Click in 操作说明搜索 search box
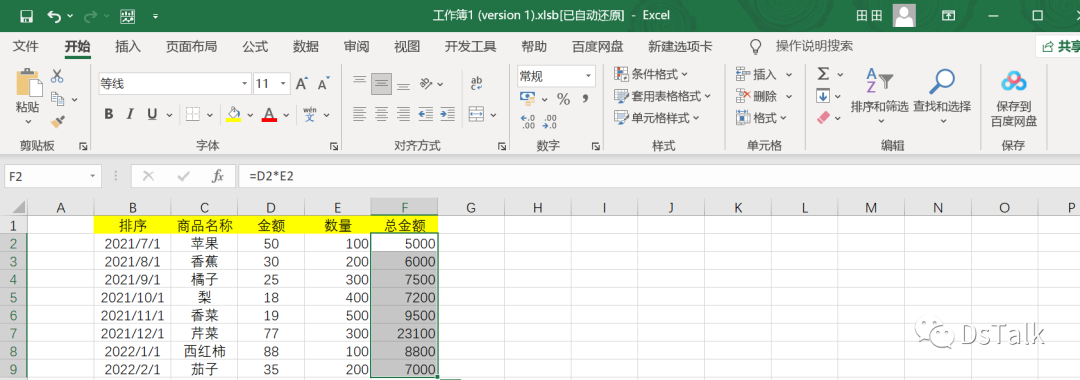This screenshot has height=380, width=1080. (814, 47)
